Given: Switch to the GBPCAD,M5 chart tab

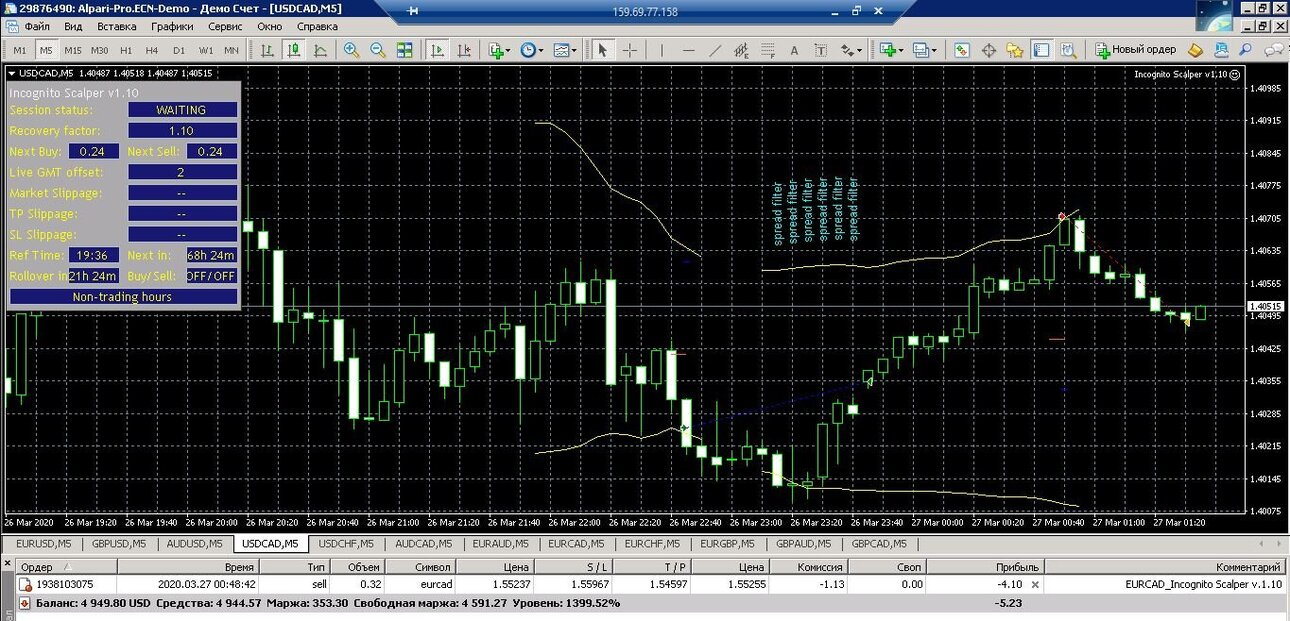Looking at the screenshot, I should [x=879, y=544].
